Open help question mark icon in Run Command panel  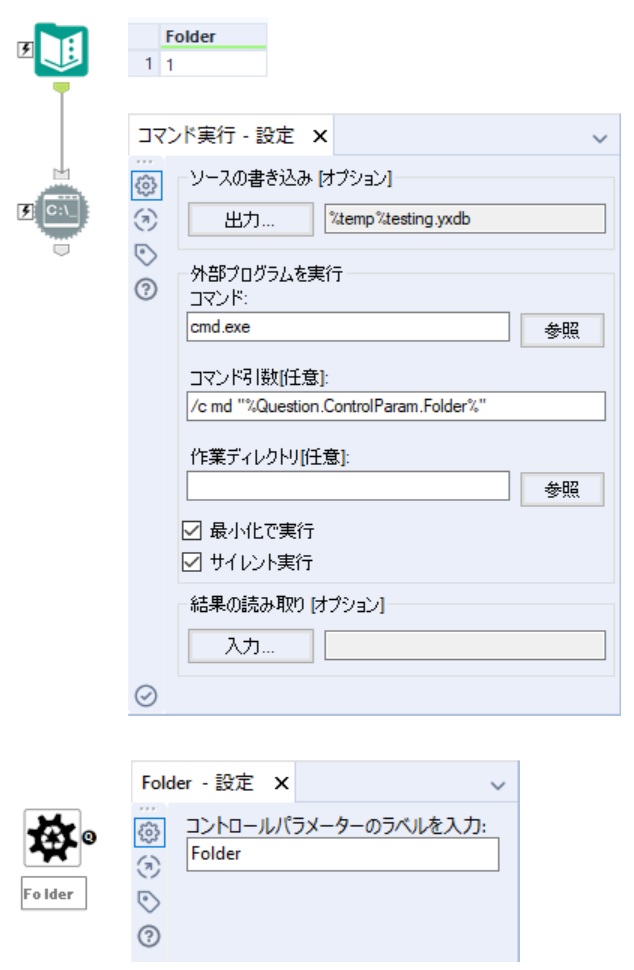pyautogui.click(x=145, y=291)
